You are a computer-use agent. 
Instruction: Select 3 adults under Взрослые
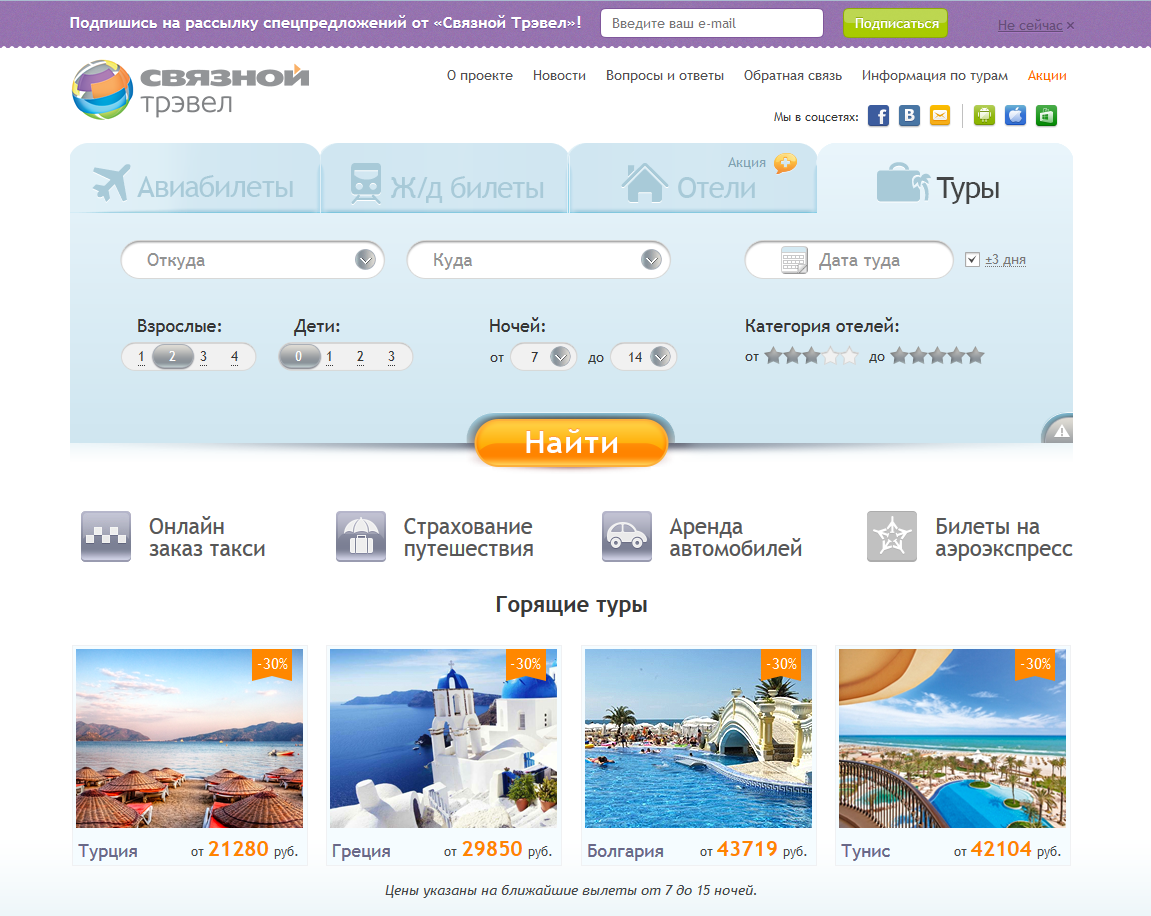[203, 357]
